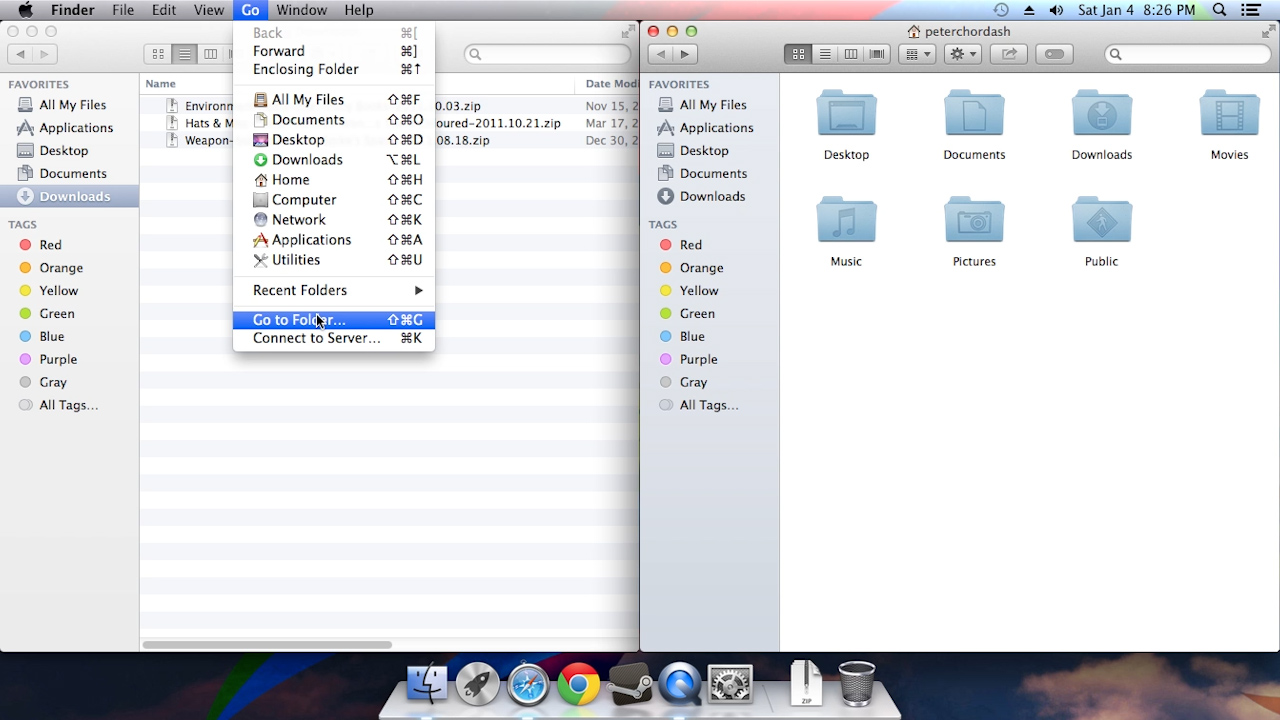Switch peterchordash window to icon view
The image size is (1280, 720).
(x=798, y=54)
